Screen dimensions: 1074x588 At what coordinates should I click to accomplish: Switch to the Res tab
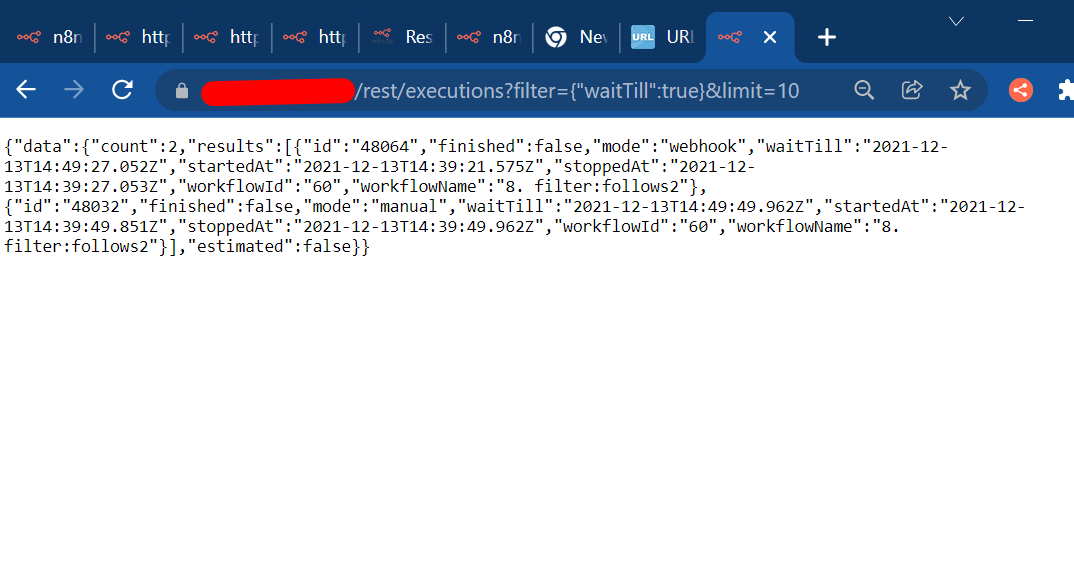404,36
